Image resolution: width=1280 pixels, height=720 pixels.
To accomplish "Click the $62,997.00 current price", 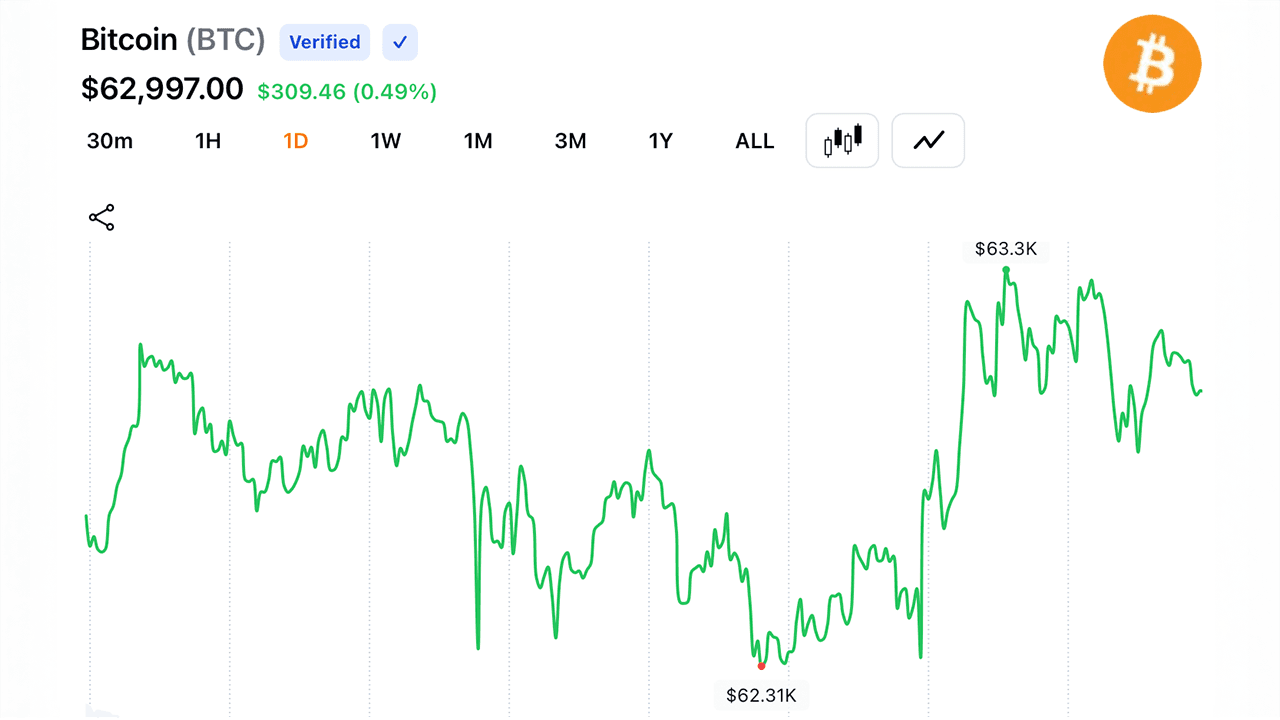I will pyautogui.click(x=162, y=89).
